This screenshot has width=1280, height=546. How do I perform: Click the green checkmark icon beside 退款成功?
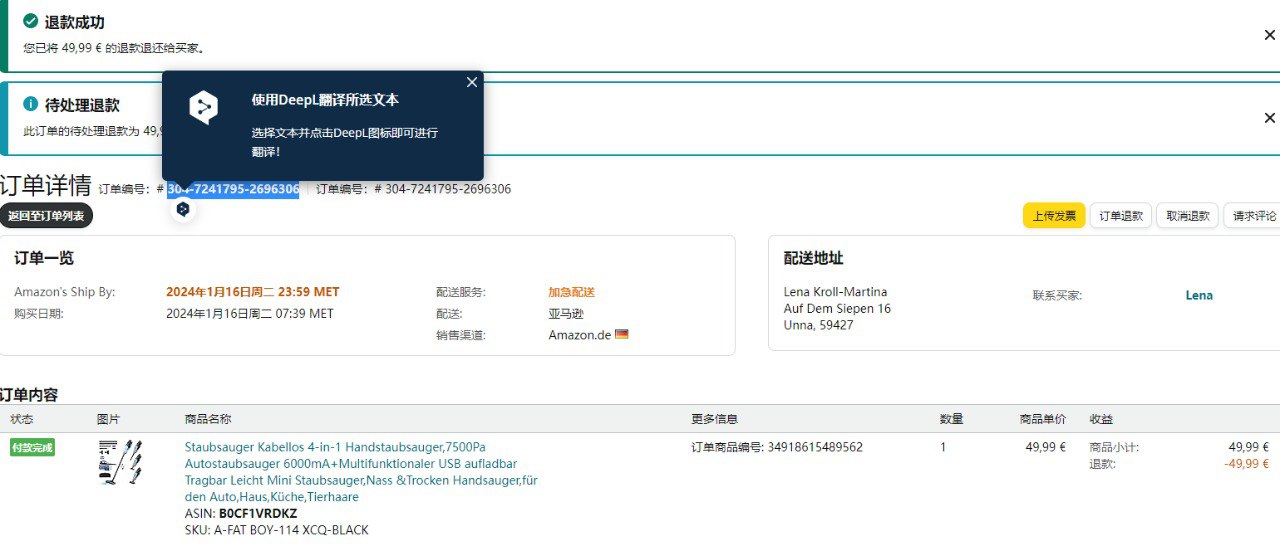coord(31,21)
